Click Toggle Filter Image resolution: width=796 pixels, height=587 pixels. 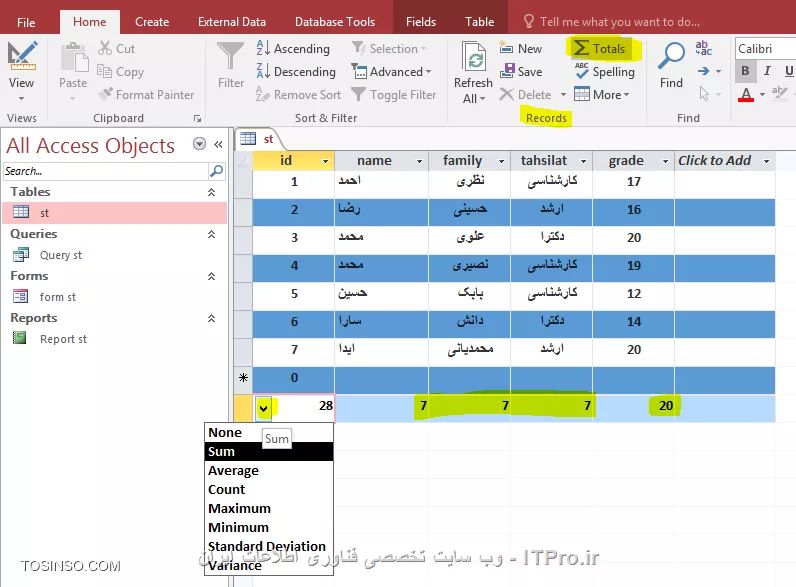394,94
